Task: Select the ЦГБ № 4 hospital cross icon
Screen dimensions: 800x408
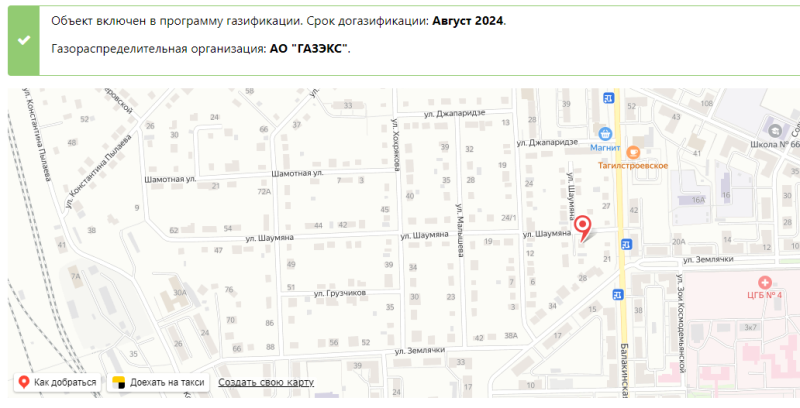Action: pos(765,283)
